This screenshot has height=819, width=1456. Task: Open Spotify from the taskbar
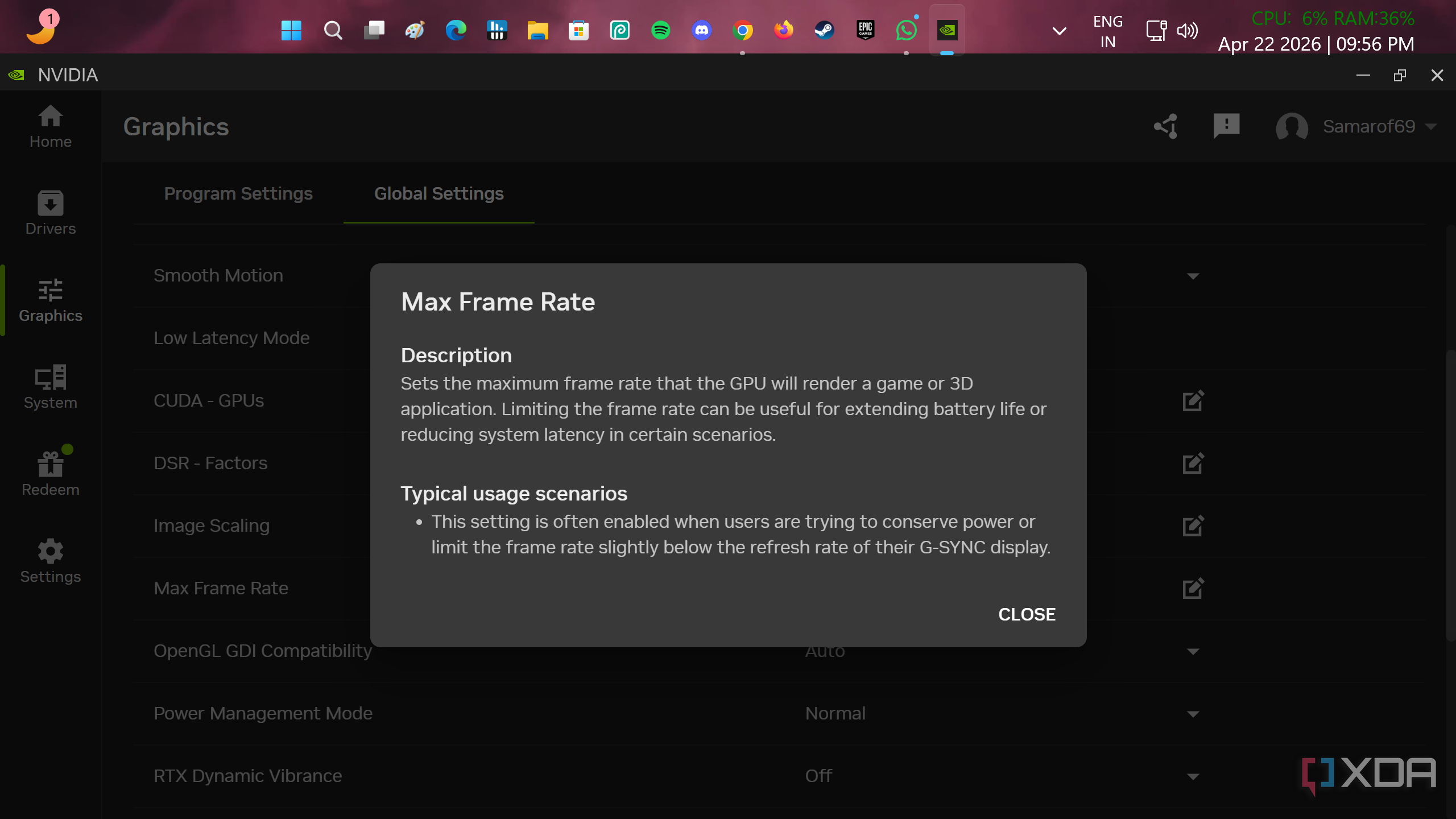tap(660, 30)
